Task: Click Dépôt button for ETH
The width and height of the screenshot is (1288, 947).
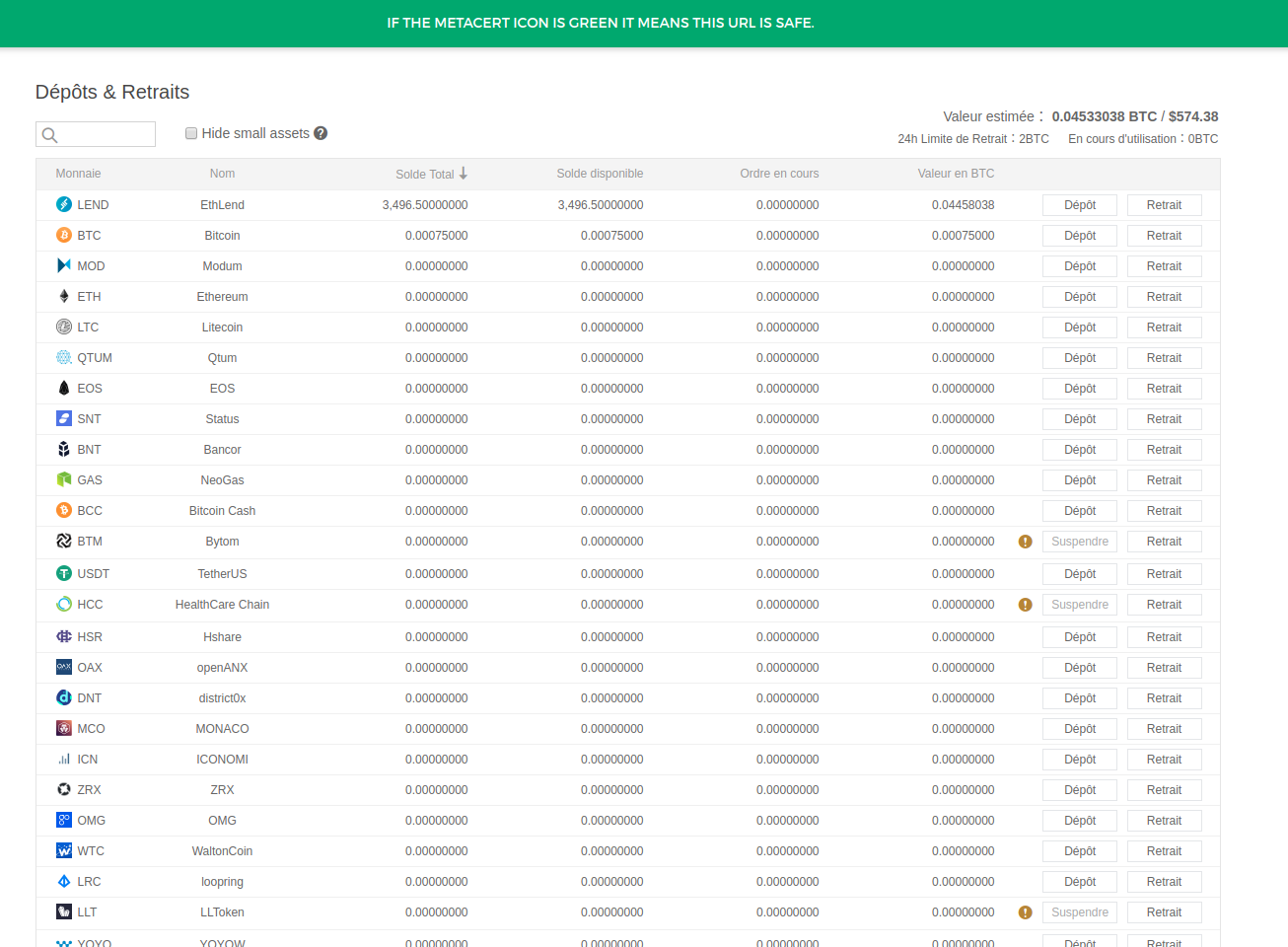Action: tap(1080, 297)
